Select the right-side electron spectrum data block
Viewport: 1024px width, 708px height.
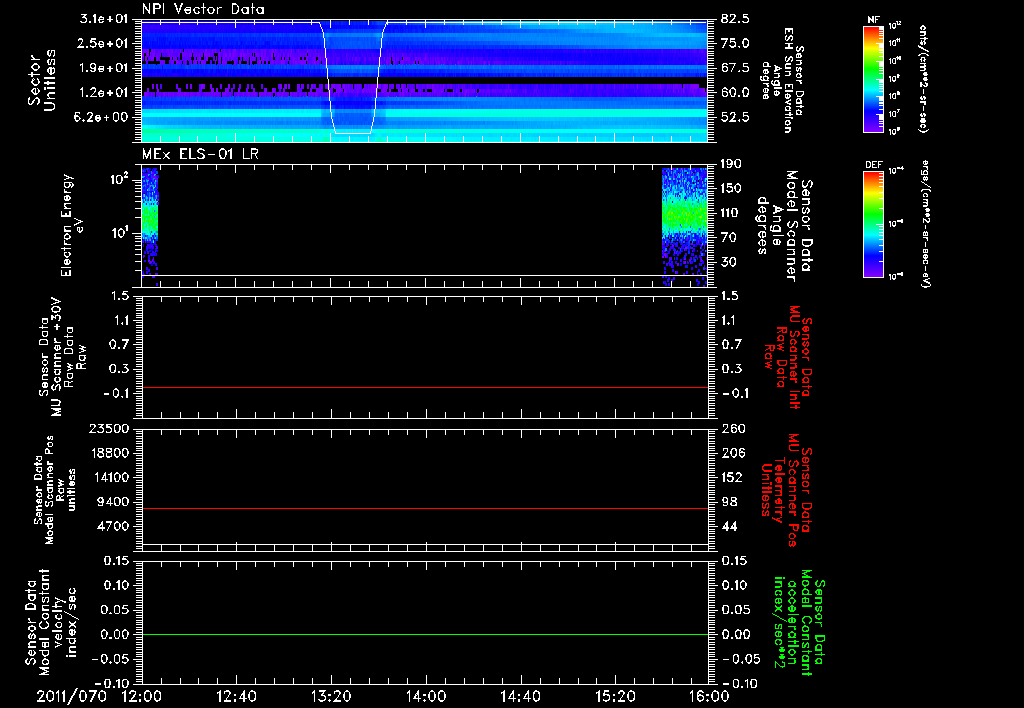[685, 220]
